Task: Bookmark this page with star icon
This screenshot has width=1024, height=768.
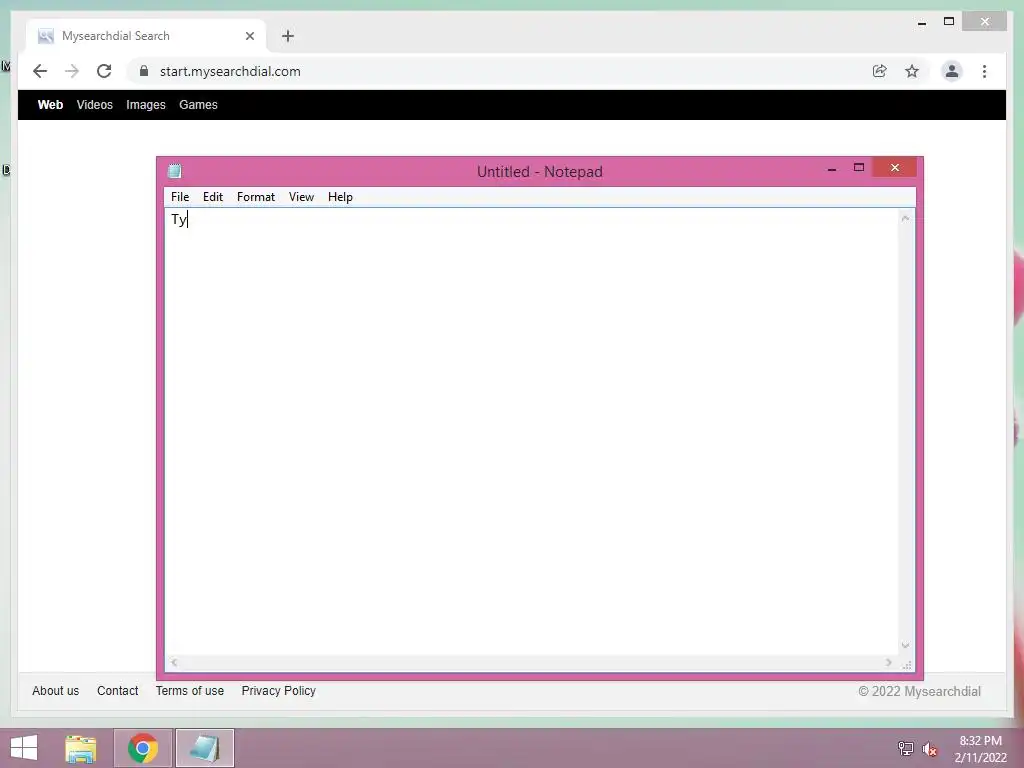Action: pyautogui.click(x=912, y=71)
